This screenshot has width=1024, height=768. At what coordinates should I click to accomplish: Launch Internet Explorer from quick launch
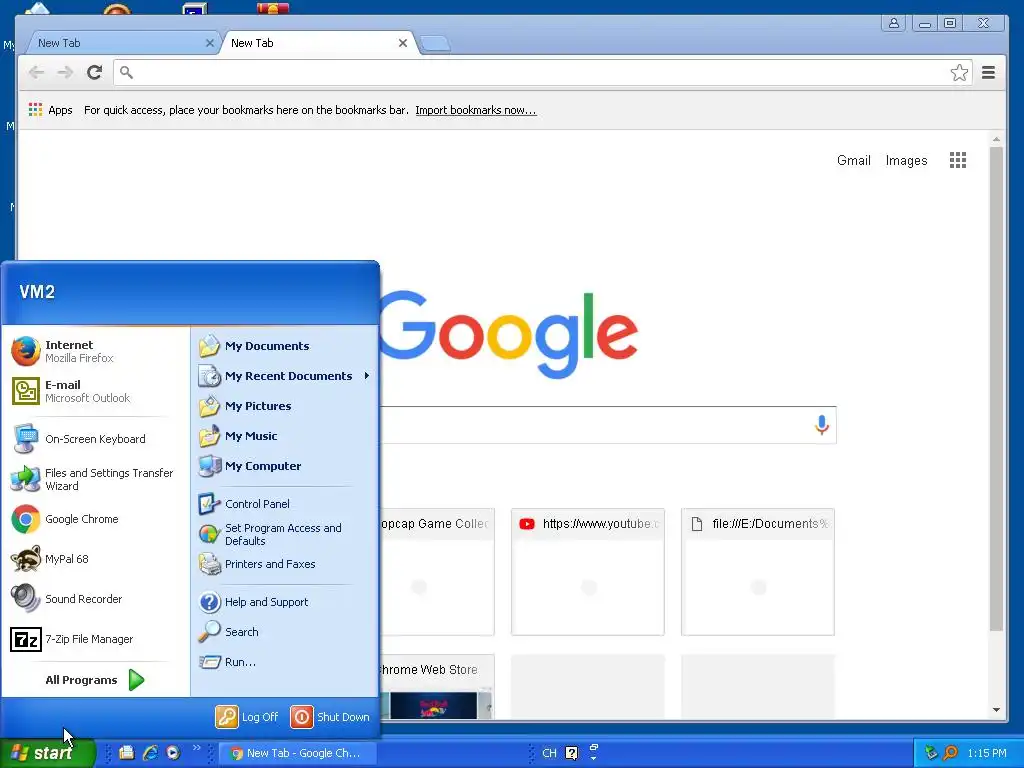(150, 753)
